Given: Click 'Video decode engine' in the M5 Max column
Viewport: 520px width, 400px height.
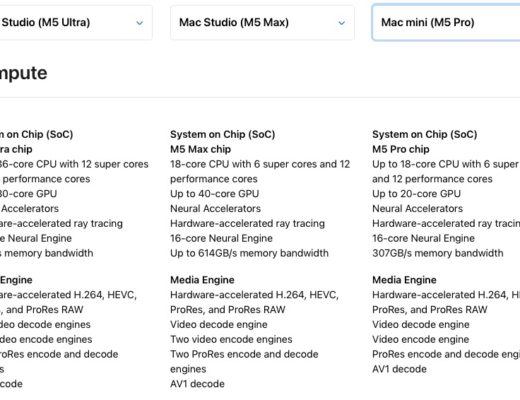Looking at the screenshot, I should click(219, 324).
